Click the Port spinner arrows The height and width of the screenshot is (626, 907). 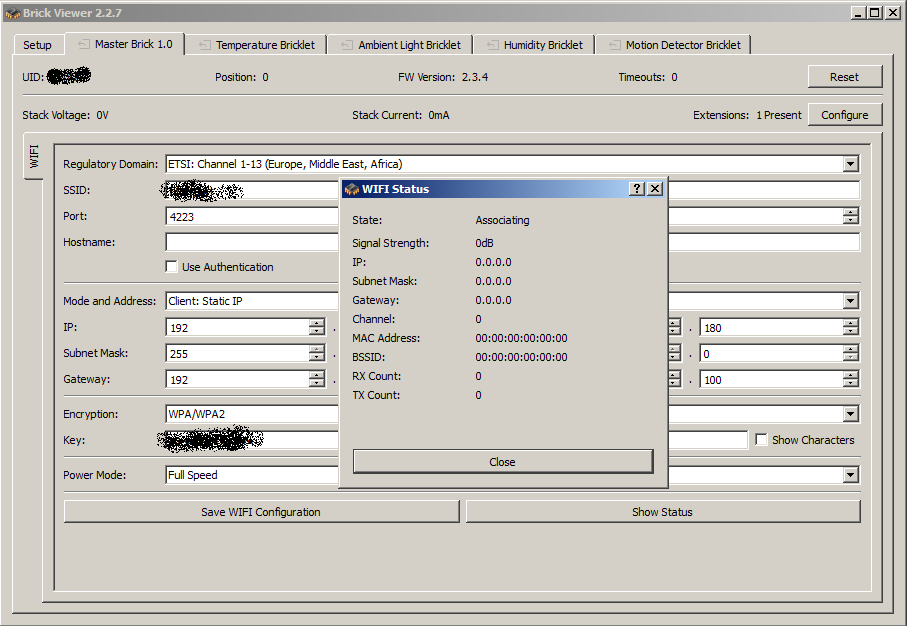(850, 216)
